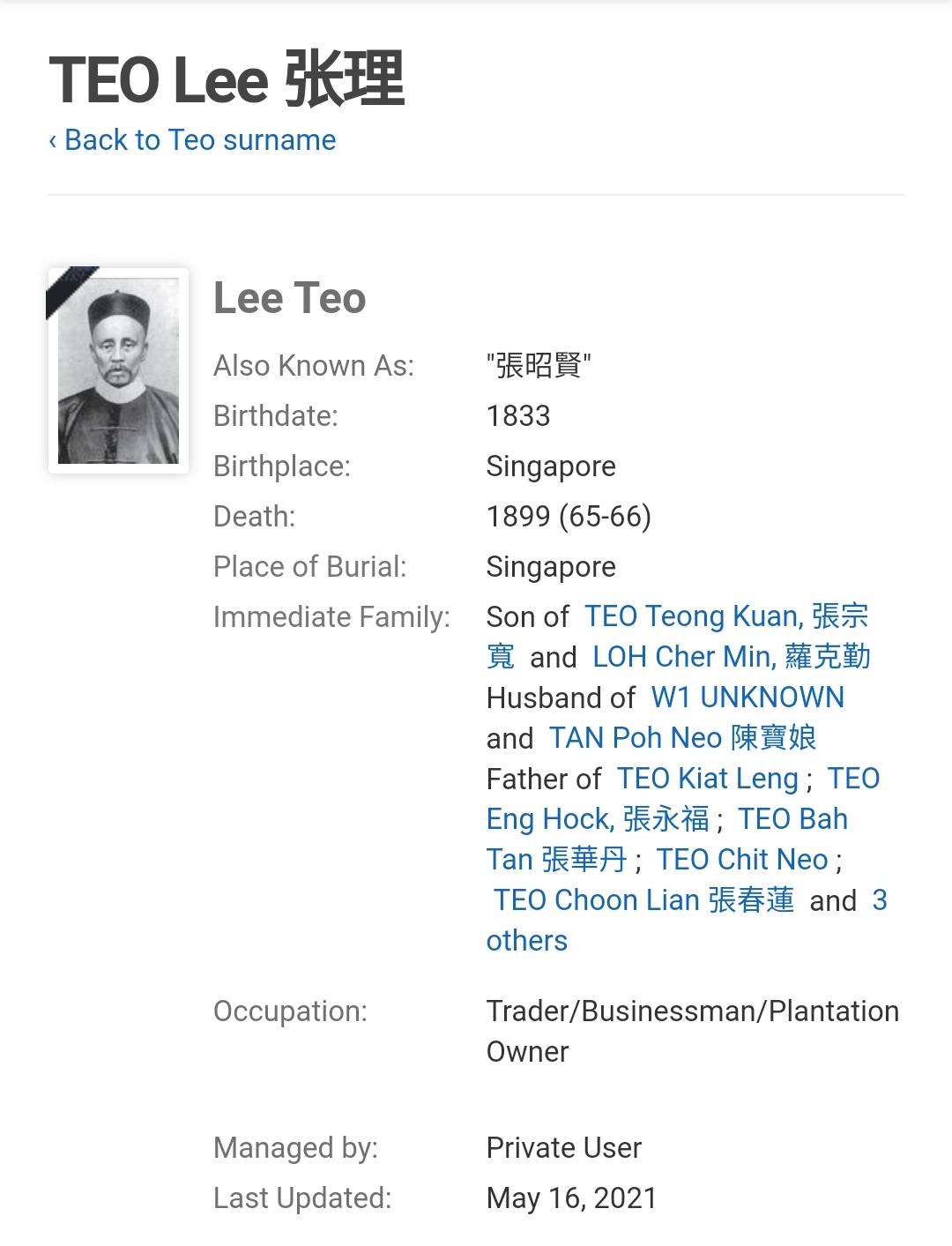Visit the W1 UNKNOWN wife profile

pos(747,698)
